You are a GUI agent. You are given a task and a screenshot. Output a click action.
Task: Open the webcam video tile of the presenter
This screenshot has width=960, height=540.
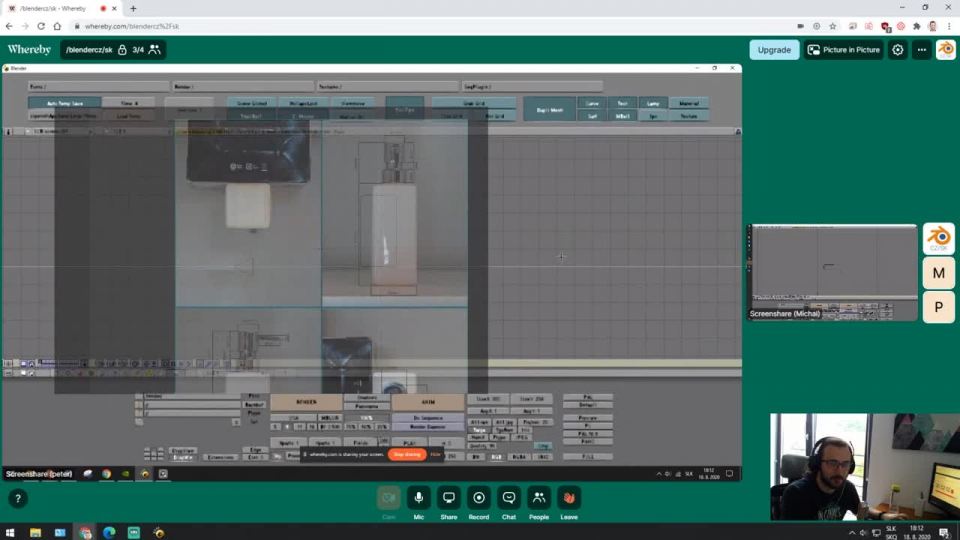864,467
